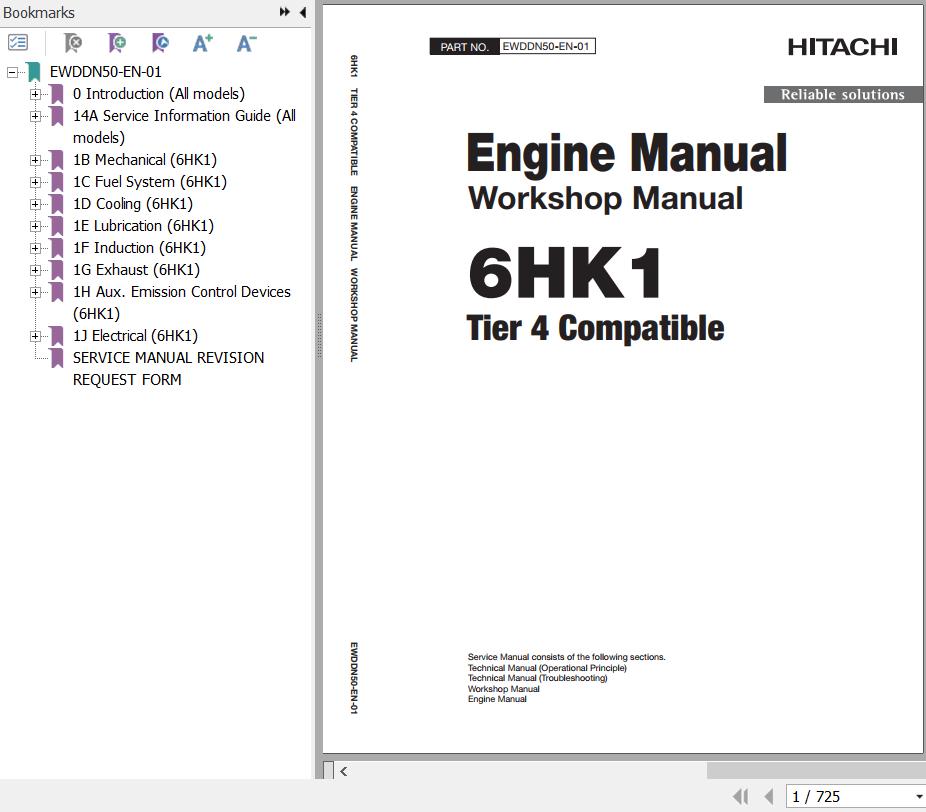Screen dimensions: 926x812
Task: Expand the 1E Lubrication bookmark
Action: point(35,226)
